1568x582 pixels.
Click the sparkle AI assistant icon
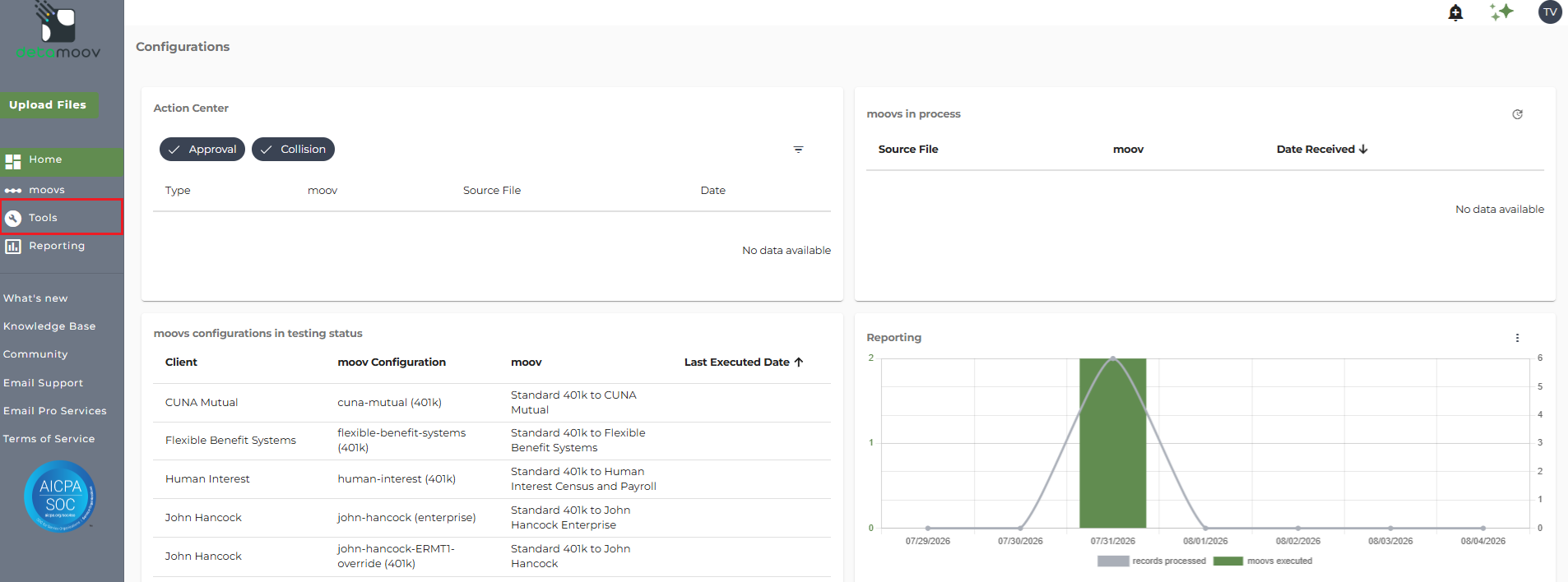coord(1501,12)
